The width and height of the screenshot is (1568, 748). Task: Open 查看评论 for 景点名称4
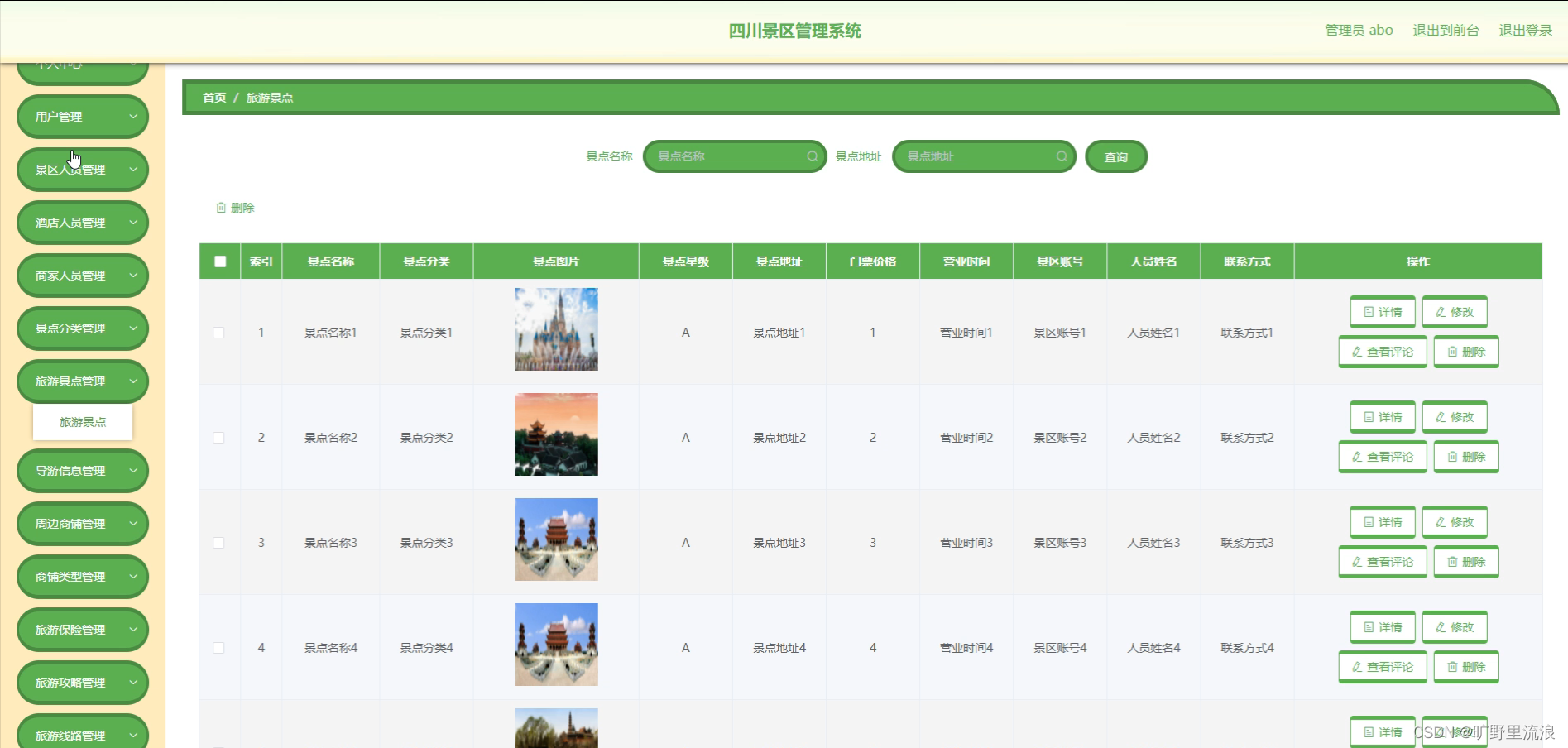1383,667
